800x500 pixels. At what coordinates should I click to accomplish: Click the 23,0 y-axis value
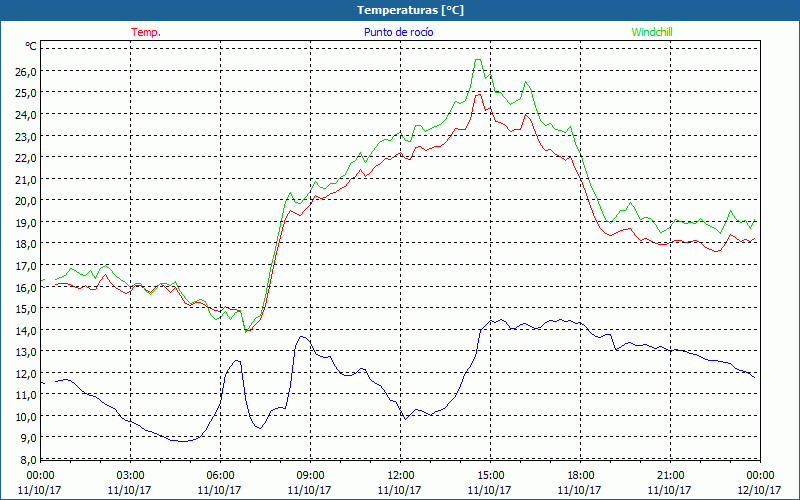click(x=26, y=136)
